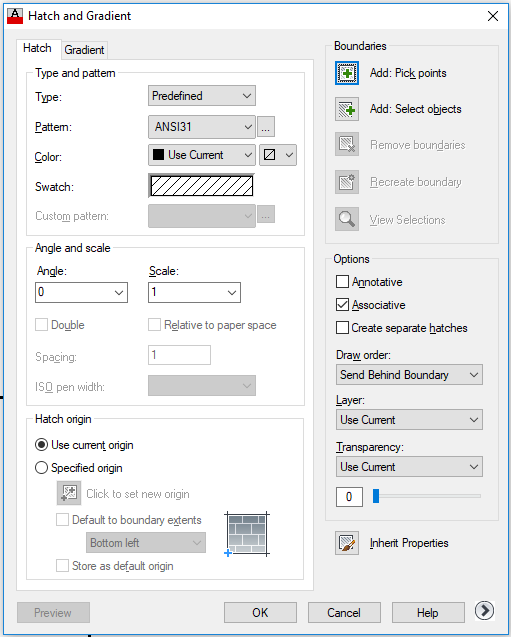This screenshot has width=511, height=637.
Task: Uncheck the Associative option
Action: click(x=342, y=305)
